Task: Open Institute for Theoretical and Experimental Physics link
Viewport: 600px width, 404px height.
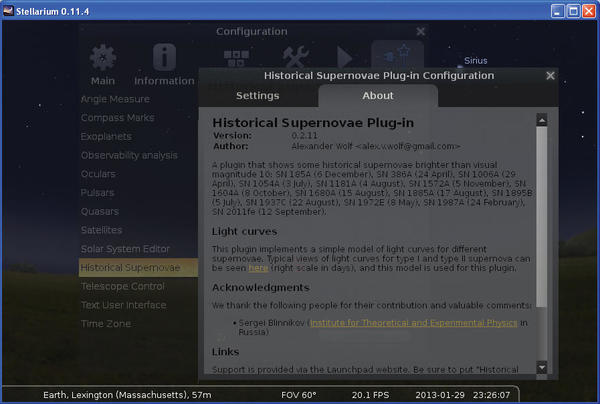Action: point(414,323)
